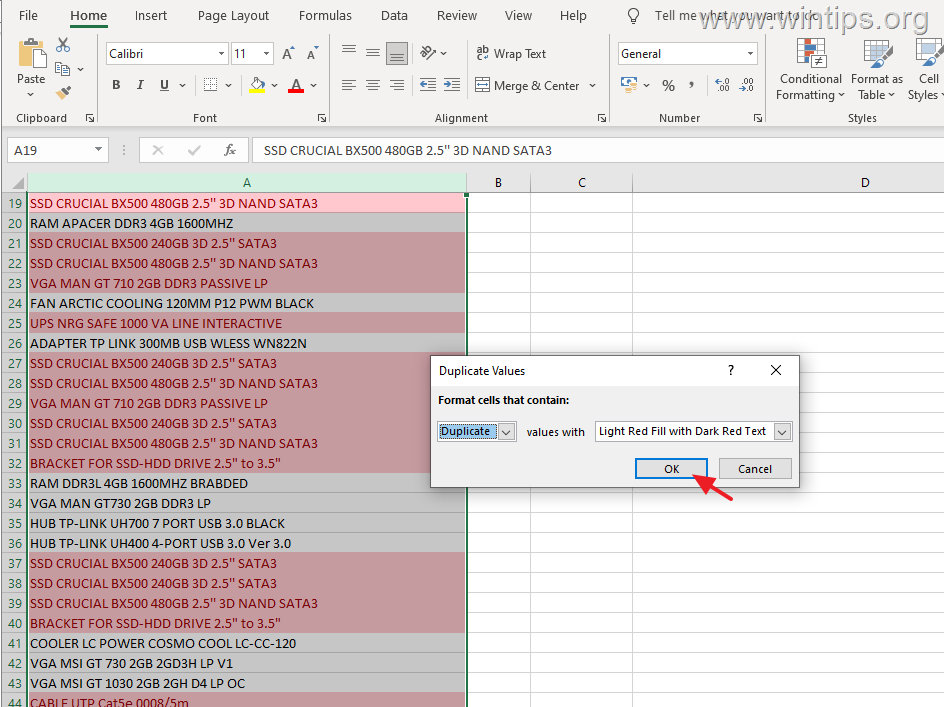Switch to the Page Layout tab
Screen dimensions: 944x707
pos(233,16)
